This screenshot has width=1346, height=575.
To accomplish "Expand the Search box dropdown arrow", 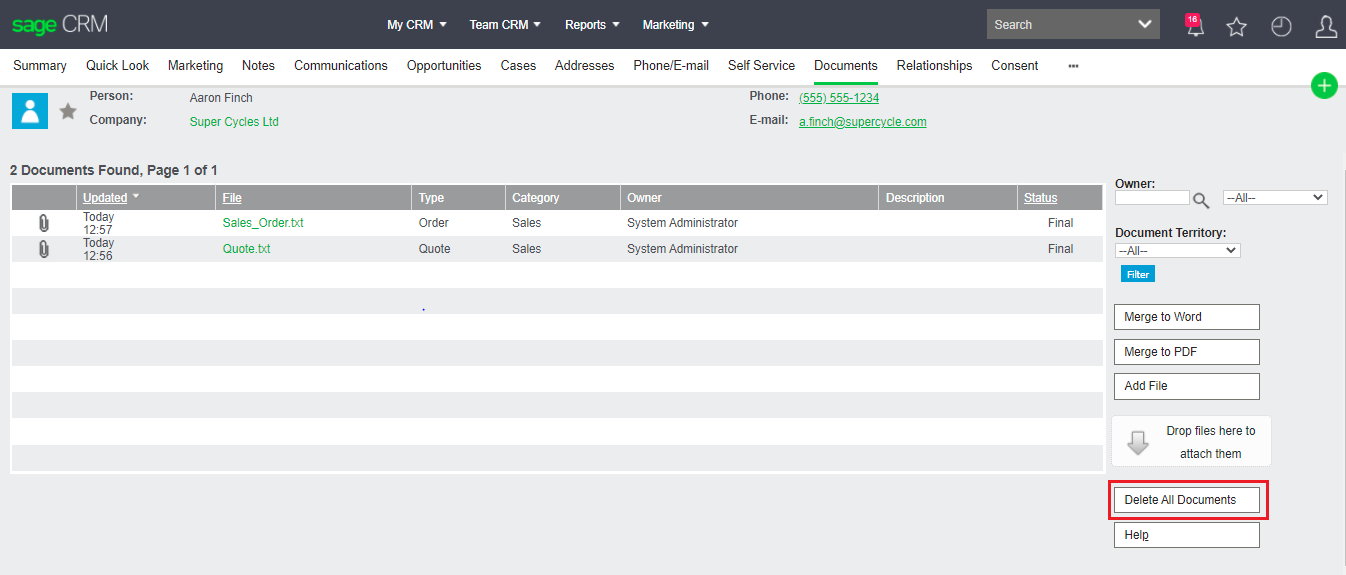I will (x=1145, y=25).
